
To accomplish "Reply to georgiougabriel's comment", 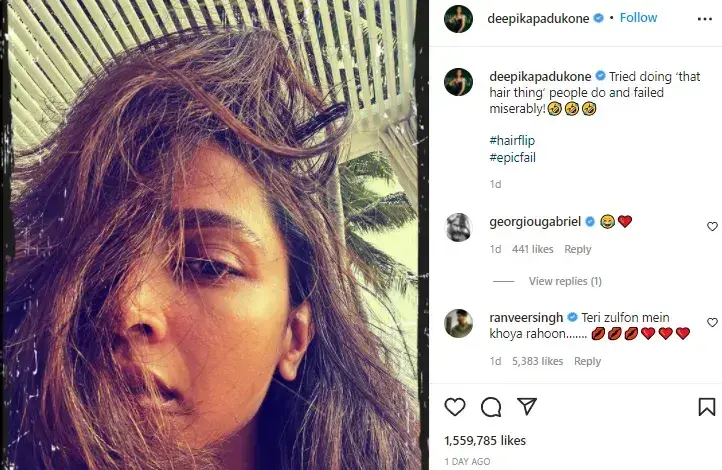I will click(577, 249).
